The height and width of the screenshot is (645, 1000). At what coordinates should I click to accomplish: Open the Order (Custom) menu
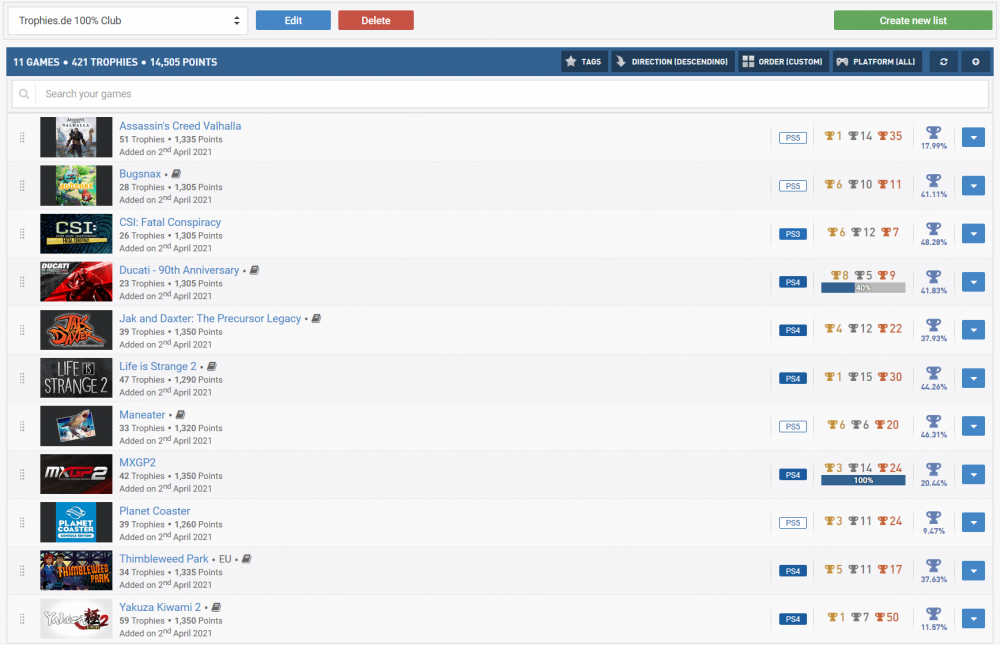[x=783, y=62]
